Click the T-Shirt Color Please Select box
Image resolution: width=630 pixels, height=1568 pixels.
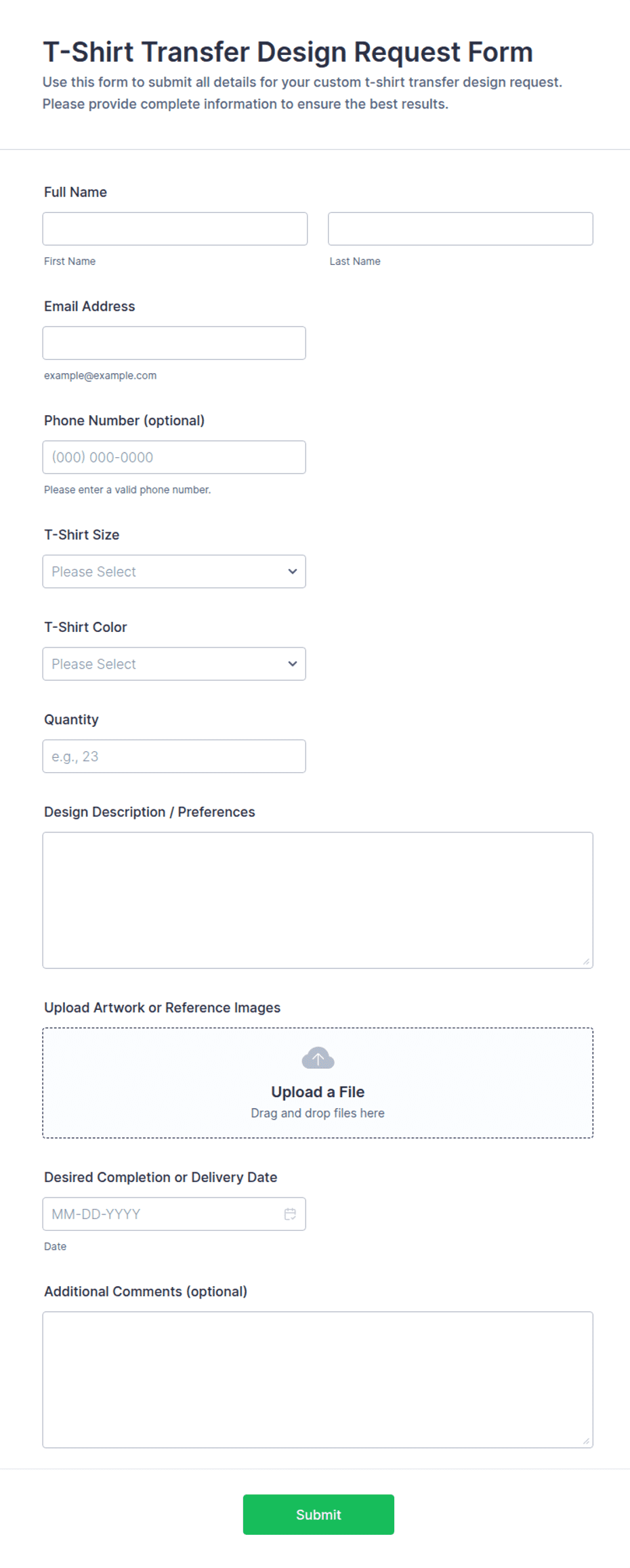coord(174,664)
